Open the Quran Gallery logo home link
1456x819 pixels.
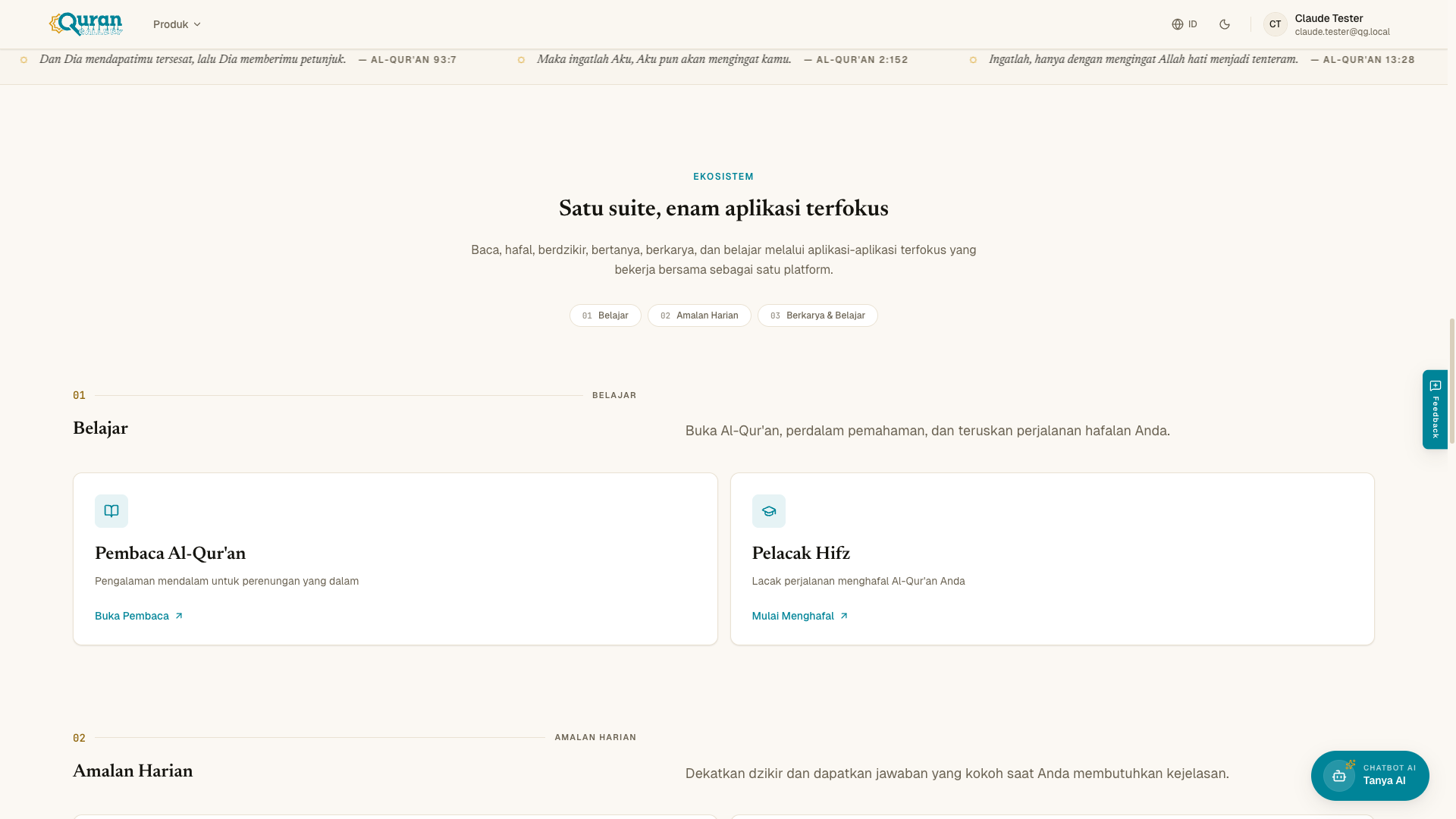point(86,24)
